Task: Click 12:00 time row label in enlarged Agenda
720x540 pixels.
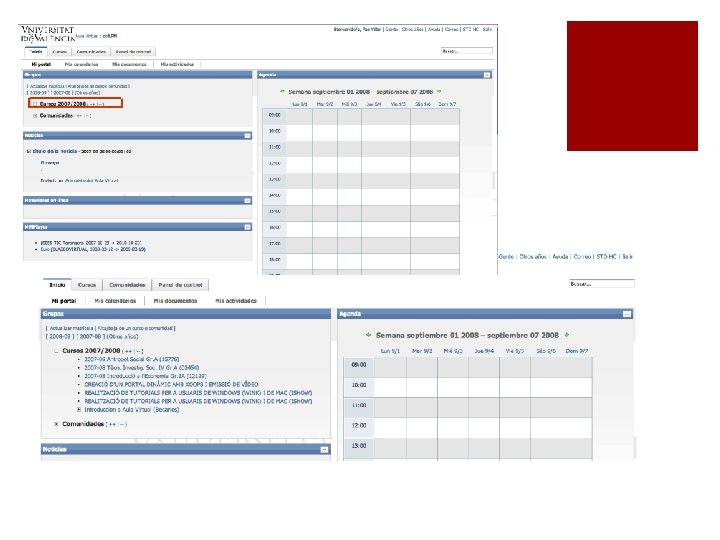Action: point(359,426)
